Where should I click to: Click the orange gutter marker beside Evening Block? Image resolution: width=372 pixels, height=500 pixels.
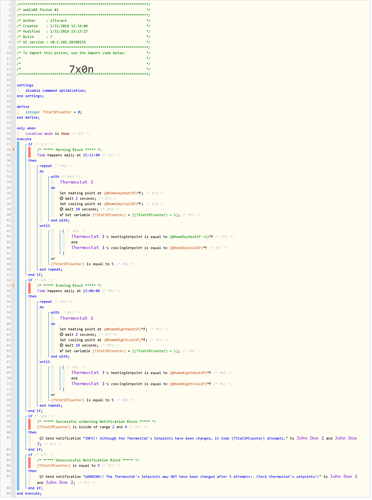tap(14, 286)
